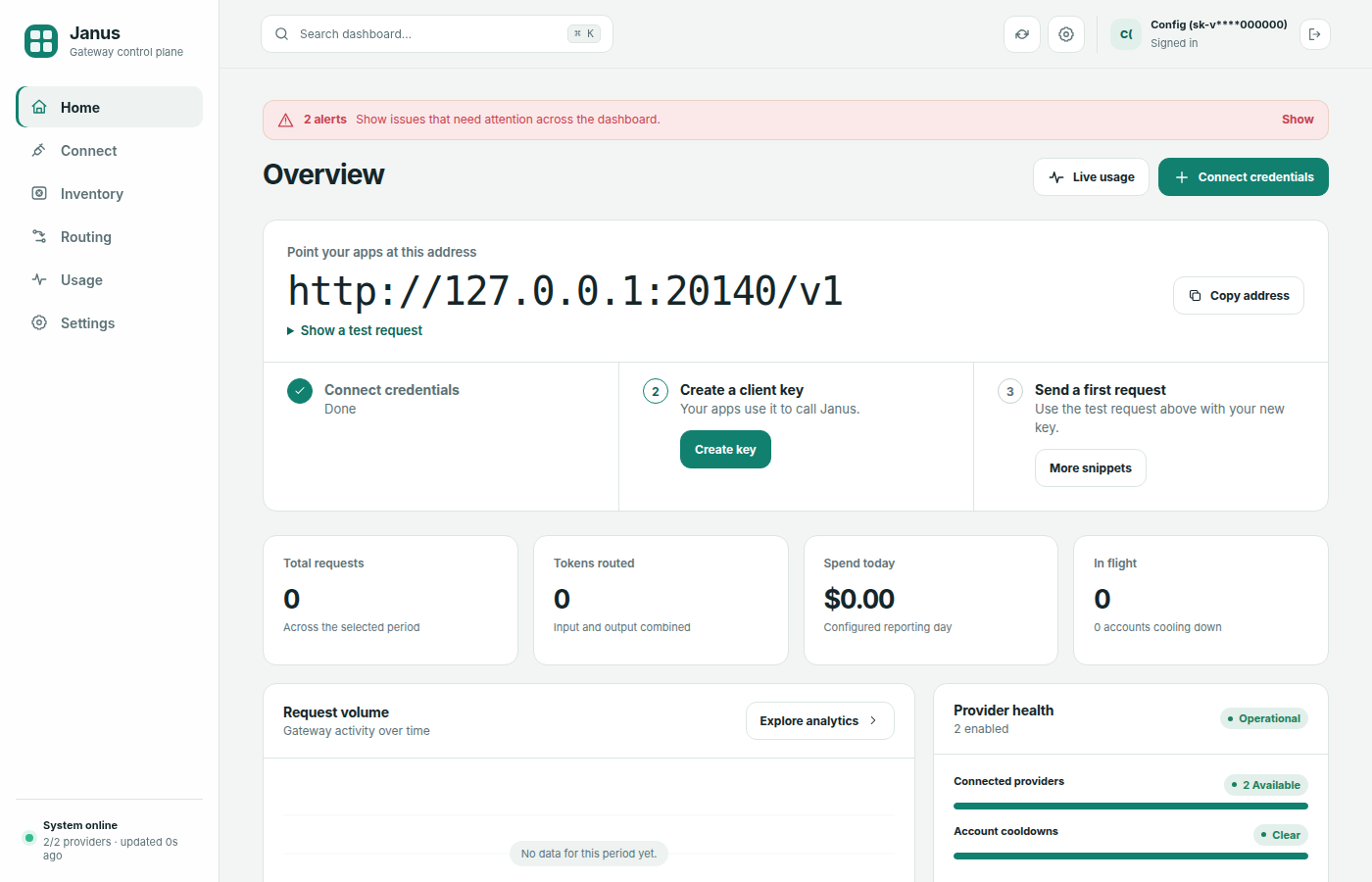Navigate to Routing
This screenshot has width=1372, height=882.
click(x=110, y=236)
